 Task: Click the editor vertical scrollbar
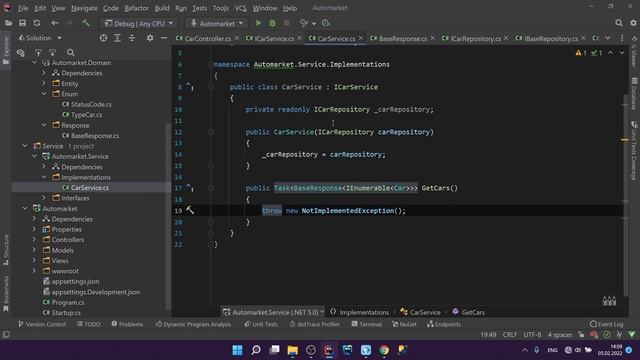coord(625,196)
